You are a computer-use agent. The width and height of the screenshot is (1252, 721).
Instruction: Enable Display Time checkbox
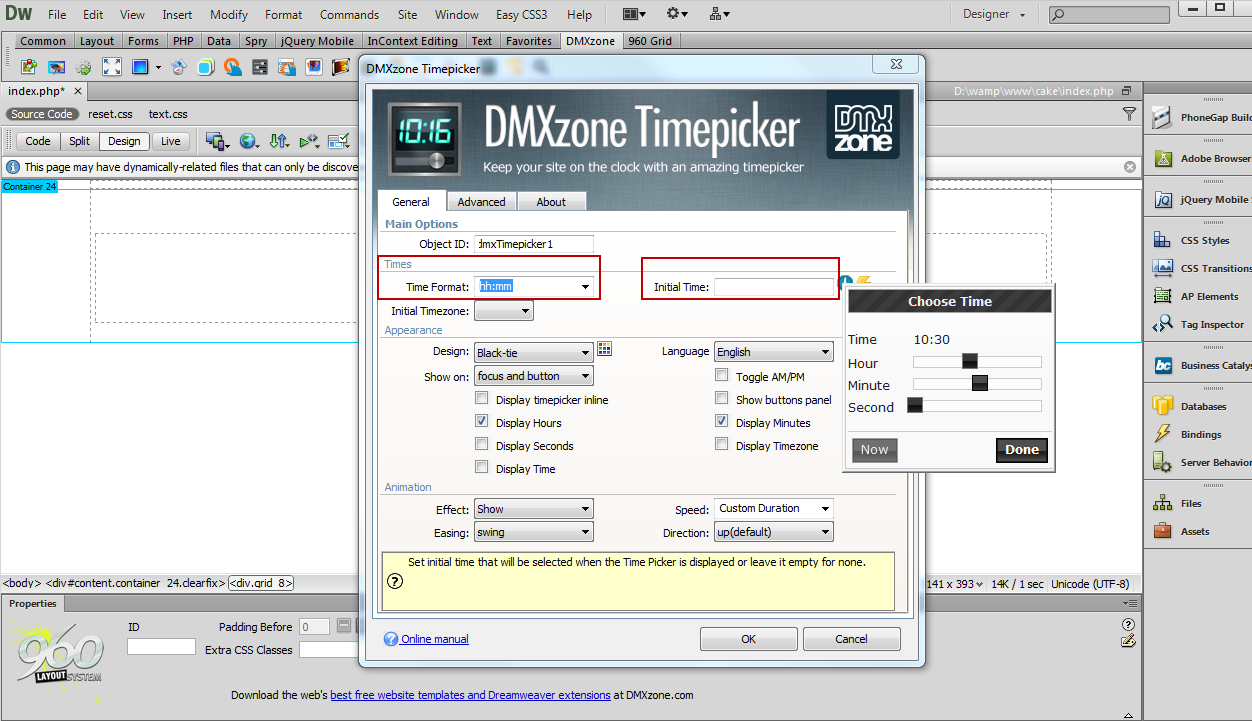[x=482, y=468]
